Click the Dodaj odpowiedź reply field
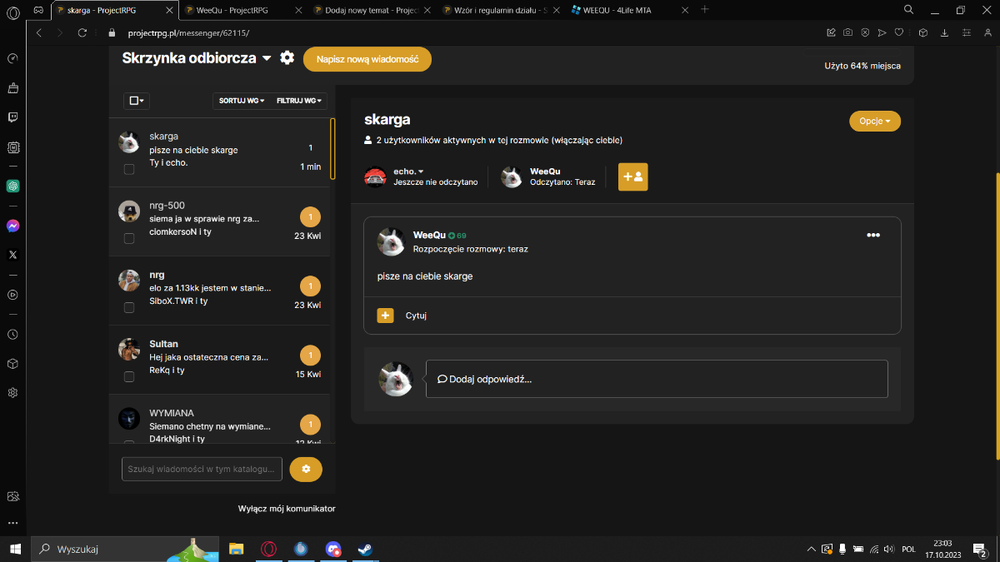 point(656,379)
